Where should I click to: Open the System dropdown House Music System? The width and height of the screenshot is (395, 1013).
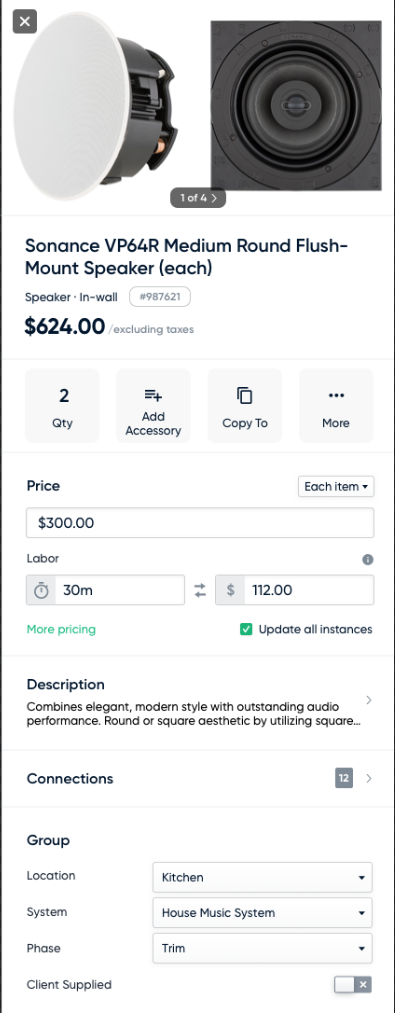[262, 913]
